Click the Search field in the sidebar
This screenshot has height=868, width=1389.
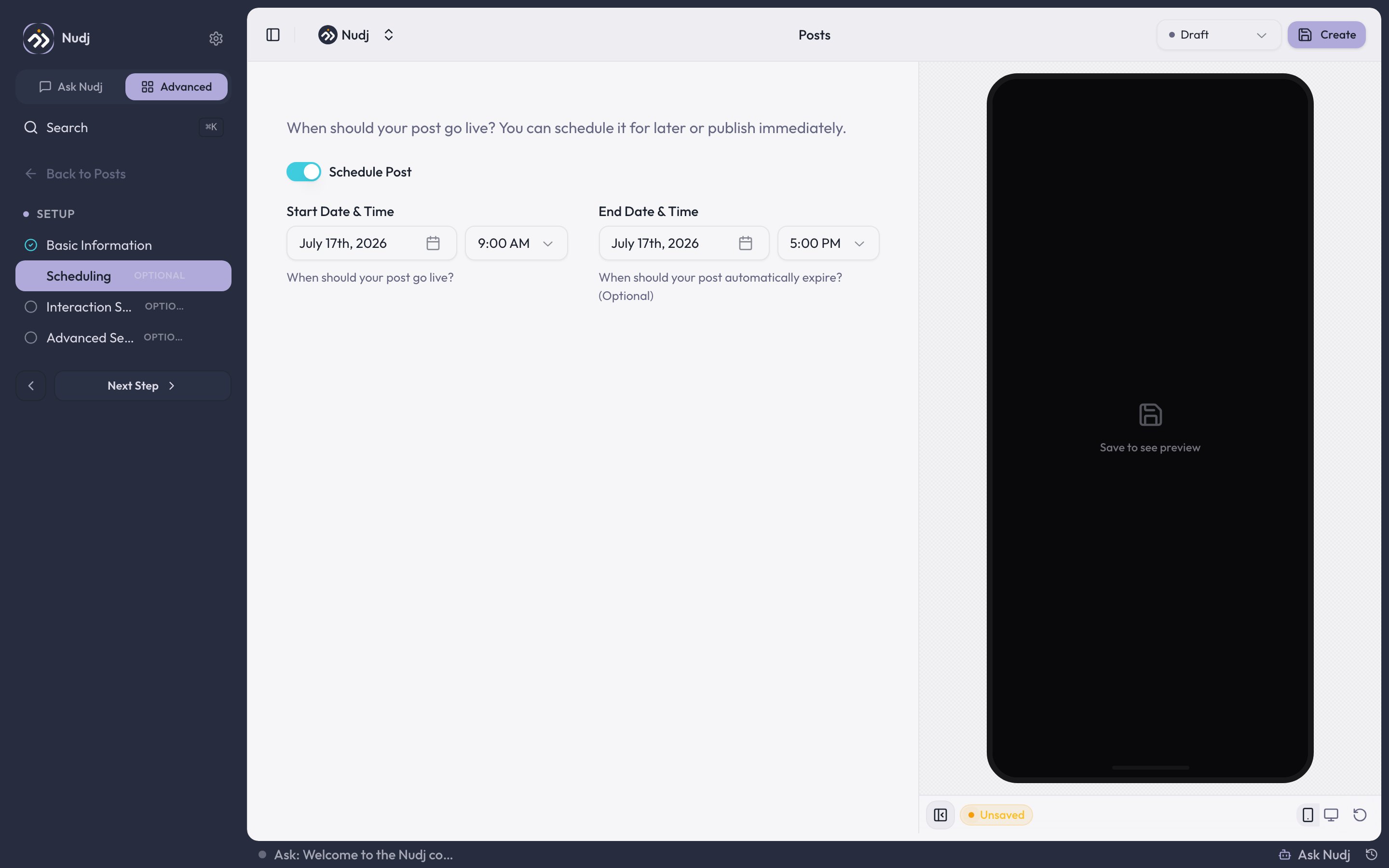tap(123, 127)
